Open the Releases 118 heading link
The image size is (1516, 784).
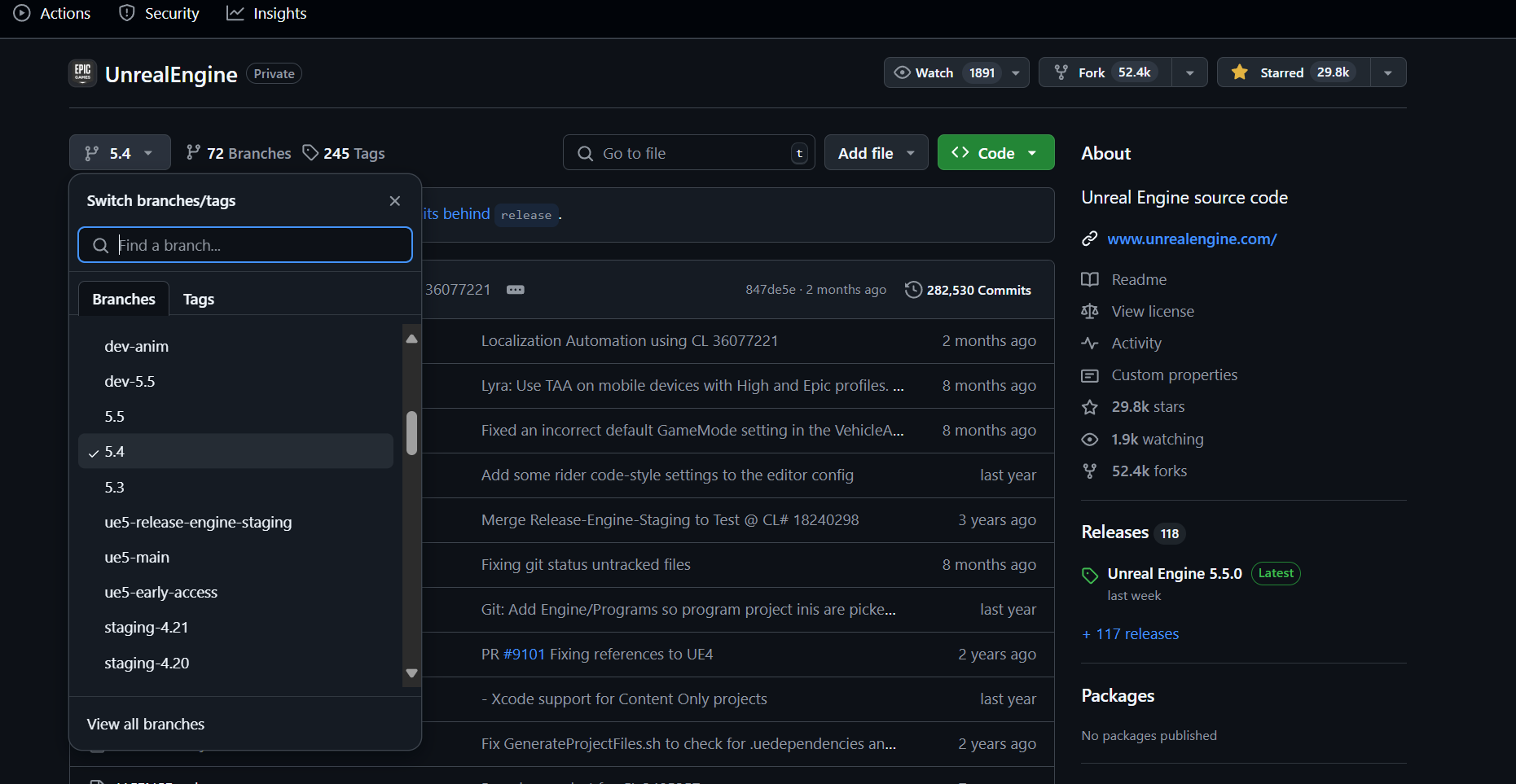(x=1132, y=532)
